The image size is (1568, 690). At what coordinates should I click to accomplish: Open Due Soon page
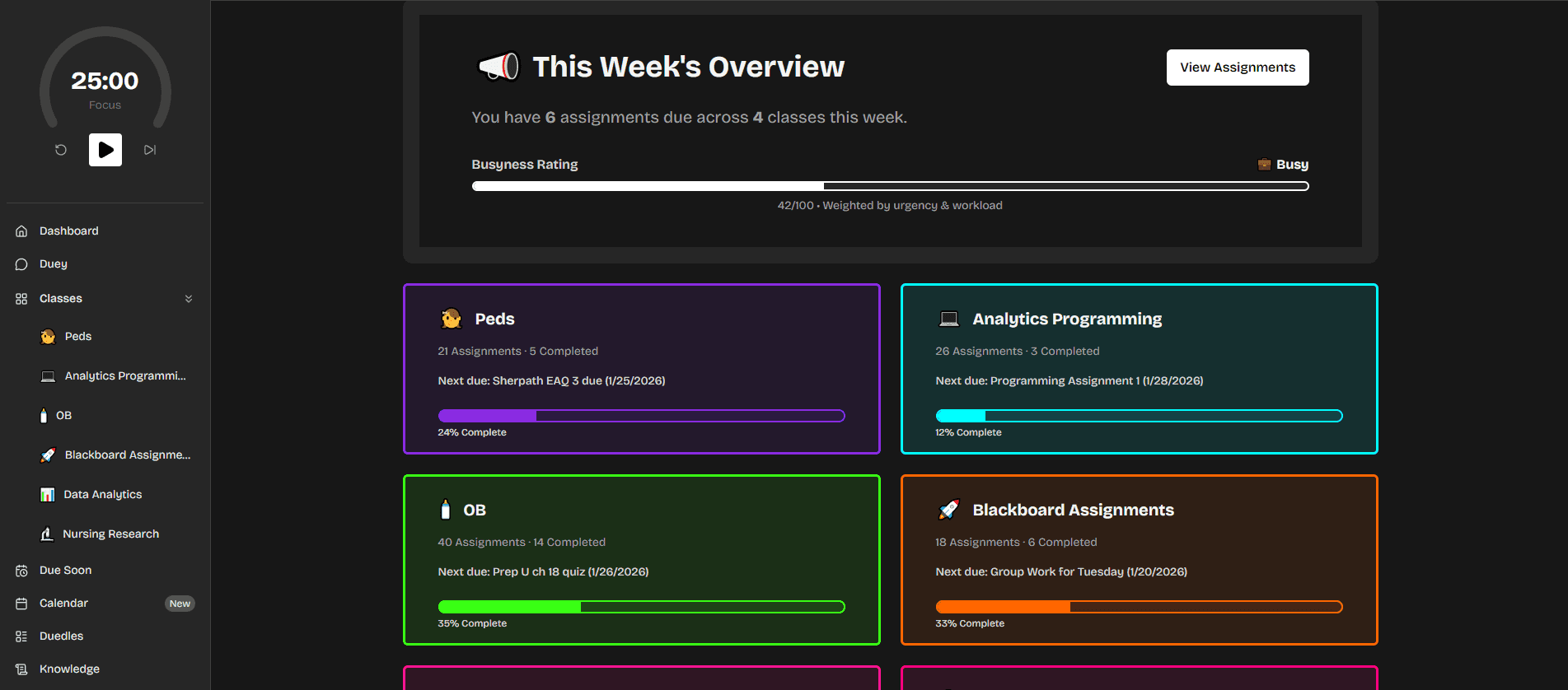coord(66,571)
